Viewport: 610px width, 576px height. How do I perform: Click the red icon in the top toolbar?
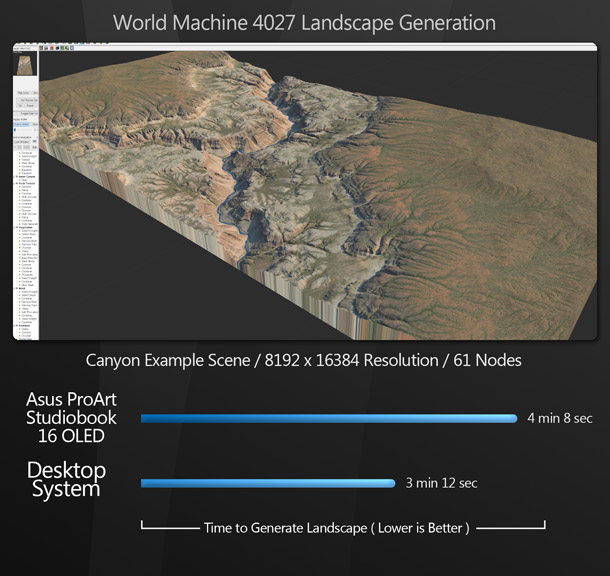tap(52, 48)
